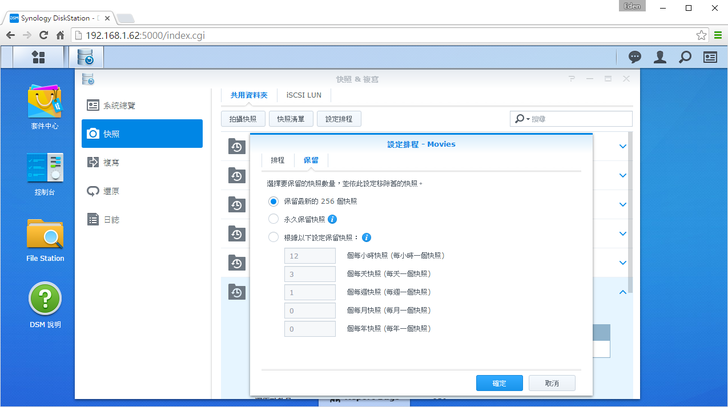Open File Station desktop icon

click(x=45, y=239)
